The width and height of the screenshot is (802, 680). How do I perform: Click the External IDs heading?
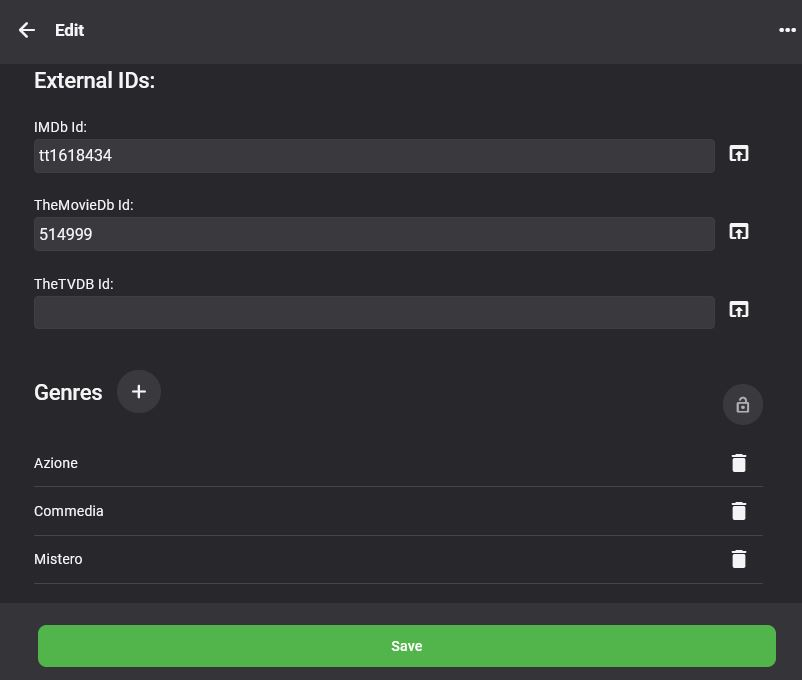[94, 81]
